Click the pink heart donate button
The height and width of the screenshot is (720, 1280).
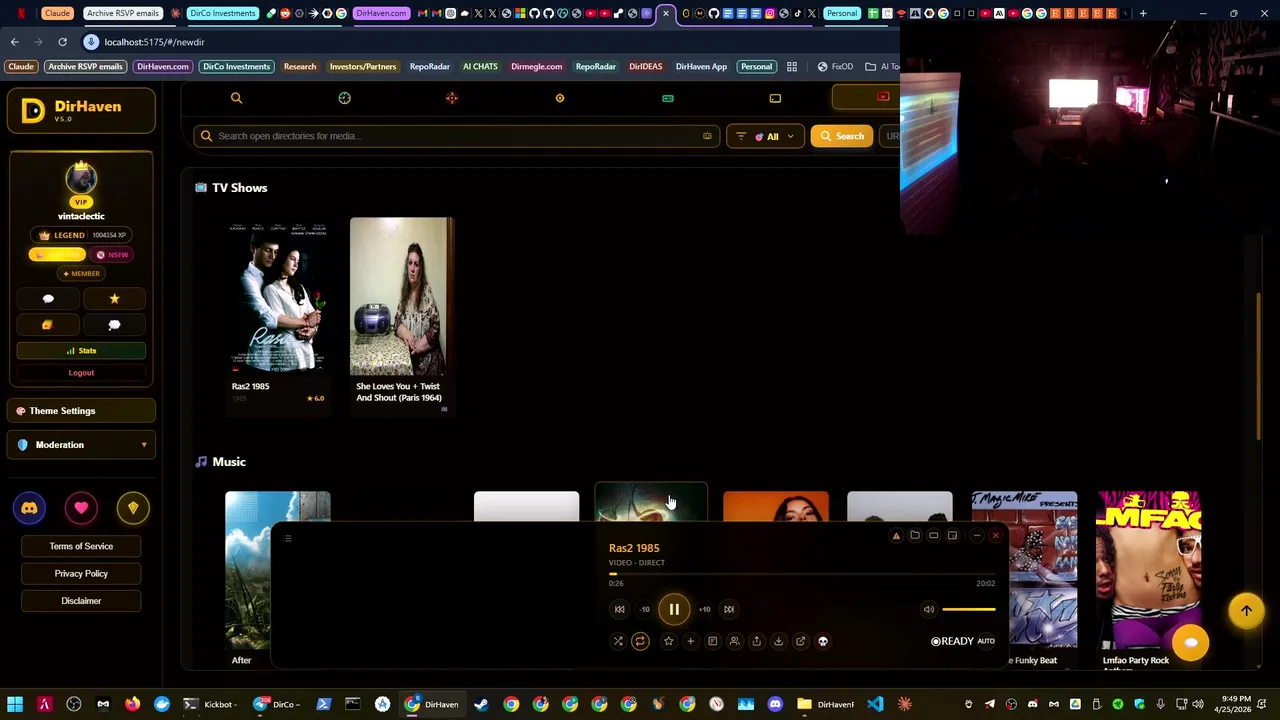click(81, 508)
